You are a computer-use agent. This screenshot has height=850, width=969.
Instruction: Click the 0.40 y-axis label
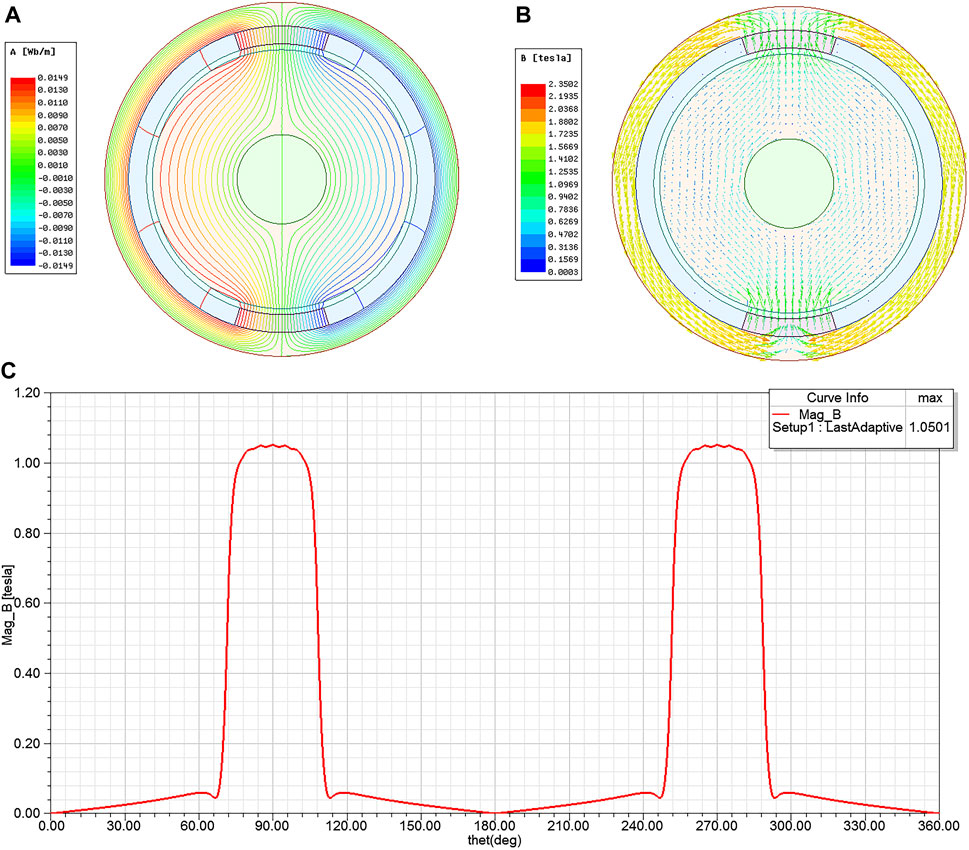[27, 673]
